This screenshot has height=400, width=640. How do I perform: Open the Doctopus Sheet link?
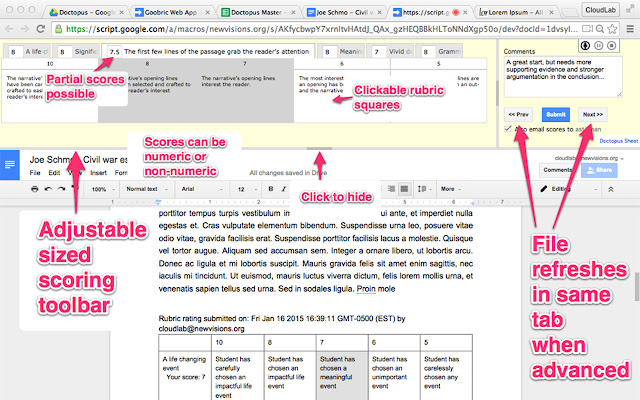[618, 141]
